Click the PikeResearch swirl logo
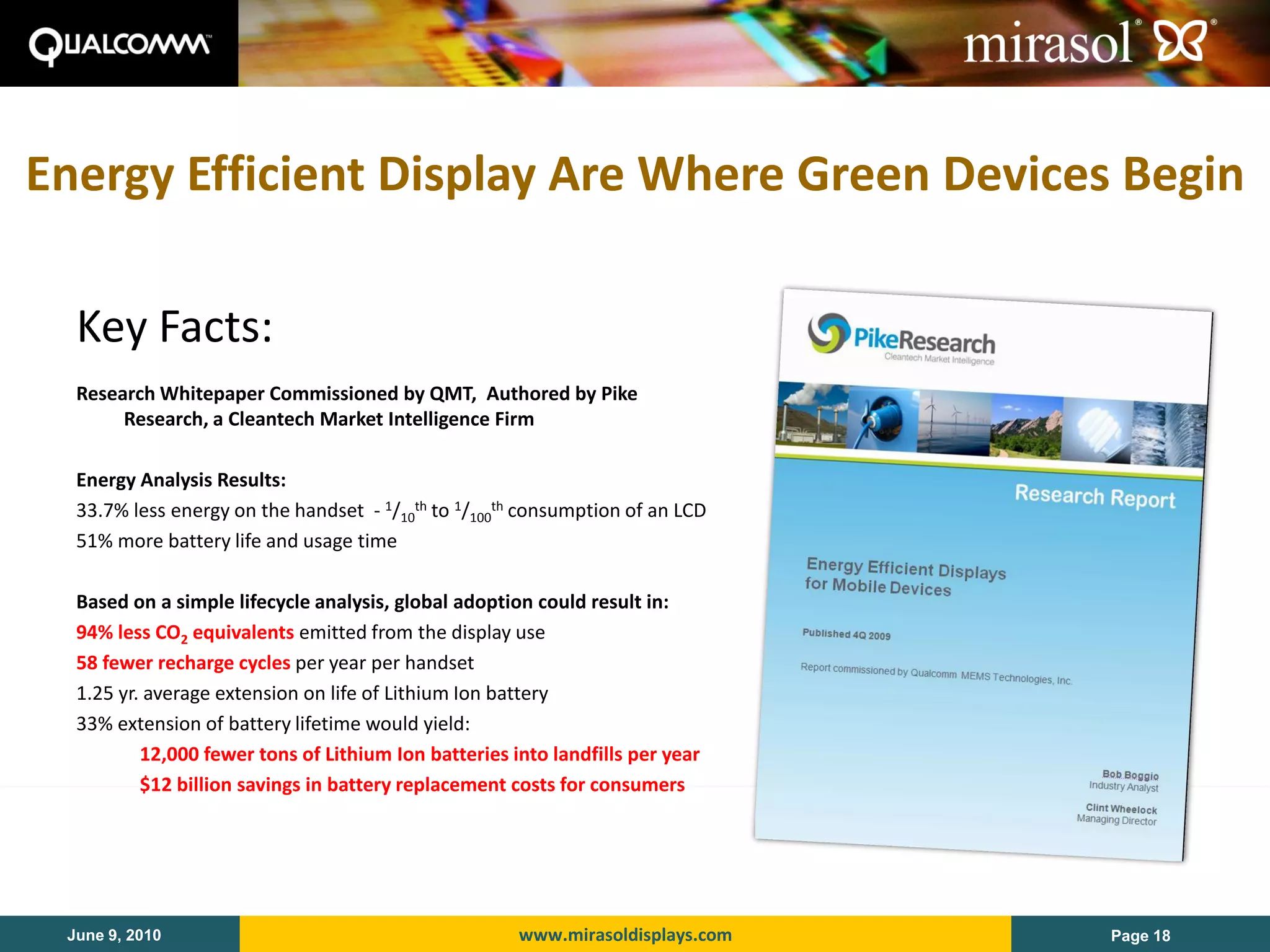 coord(828,333)
